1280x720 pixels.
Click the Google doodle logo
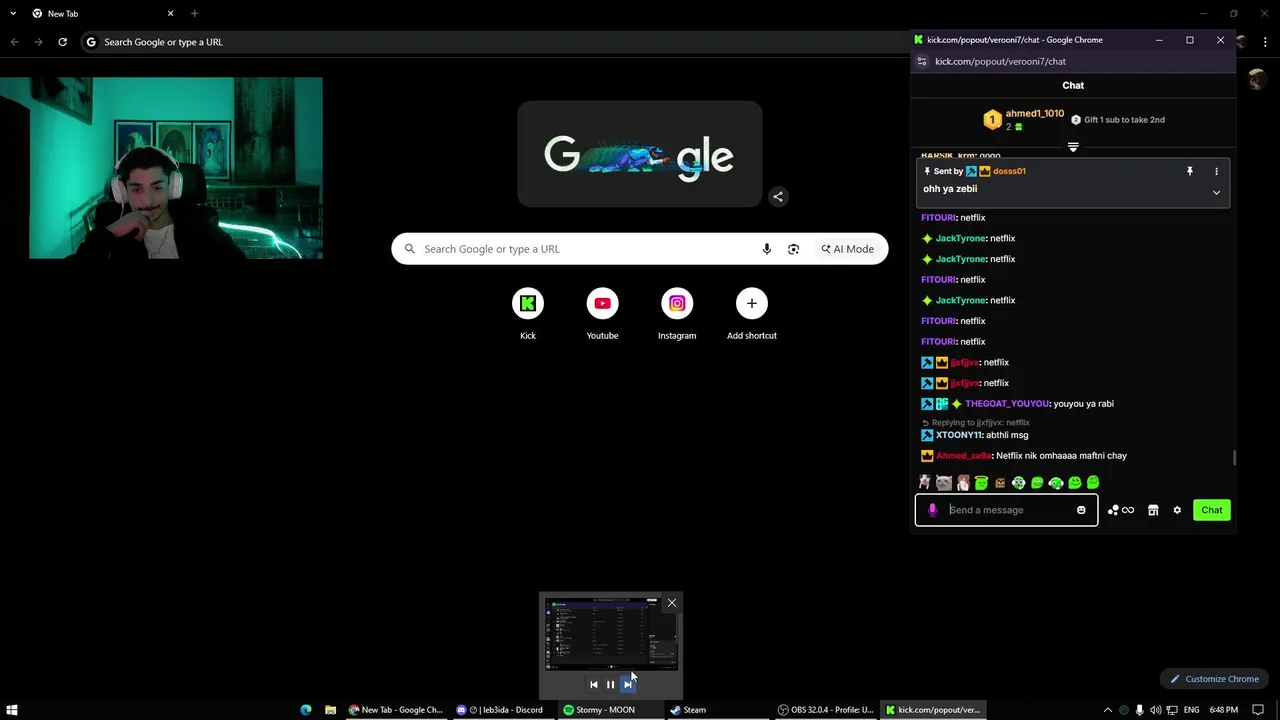(x=640, y=155)
